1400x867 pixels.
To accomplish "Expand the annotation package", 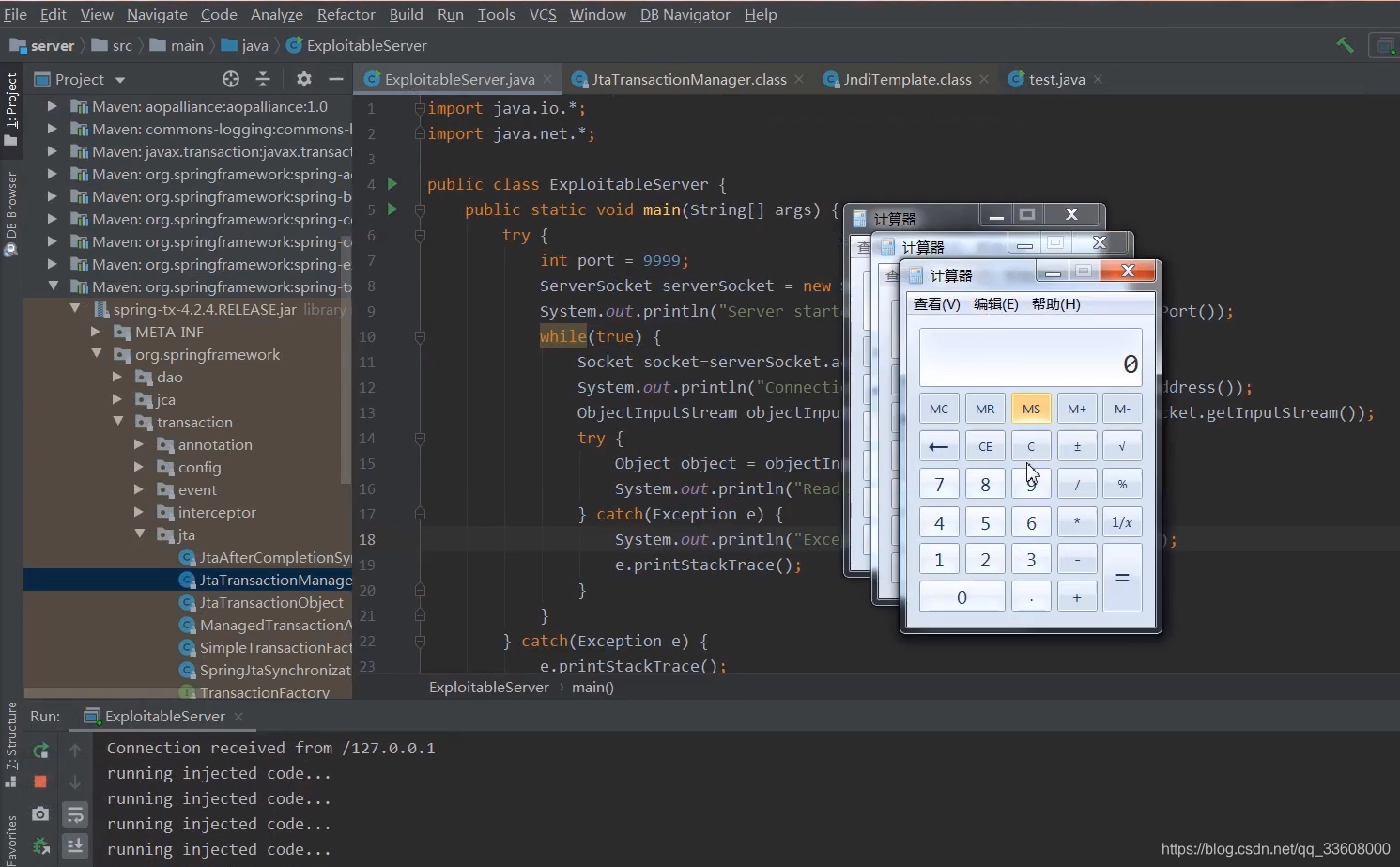I will coord(139,444).
